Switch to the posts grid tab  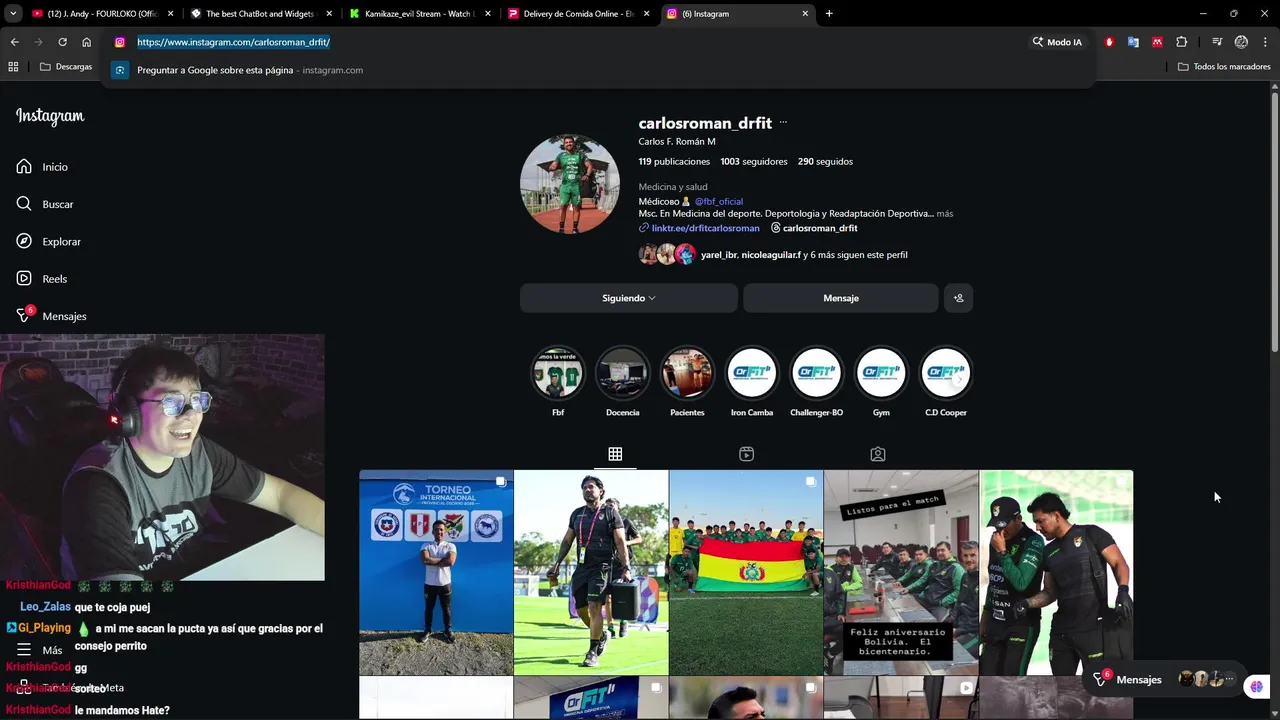(615, 454)
